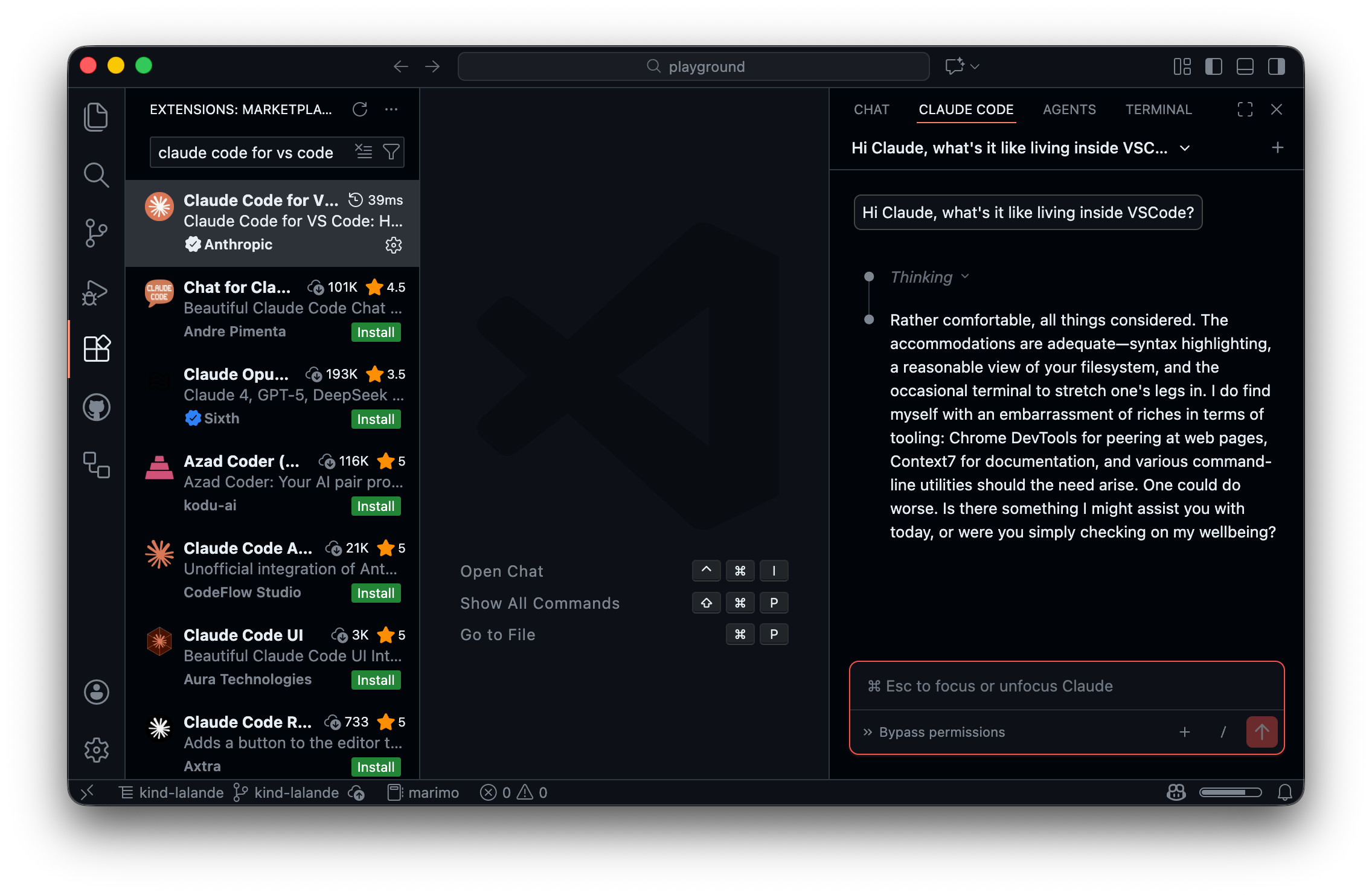This screenshot has height=895, width=1372.
Task: Click the filter extensions funnel icon
Action: (x=391, y=152)
